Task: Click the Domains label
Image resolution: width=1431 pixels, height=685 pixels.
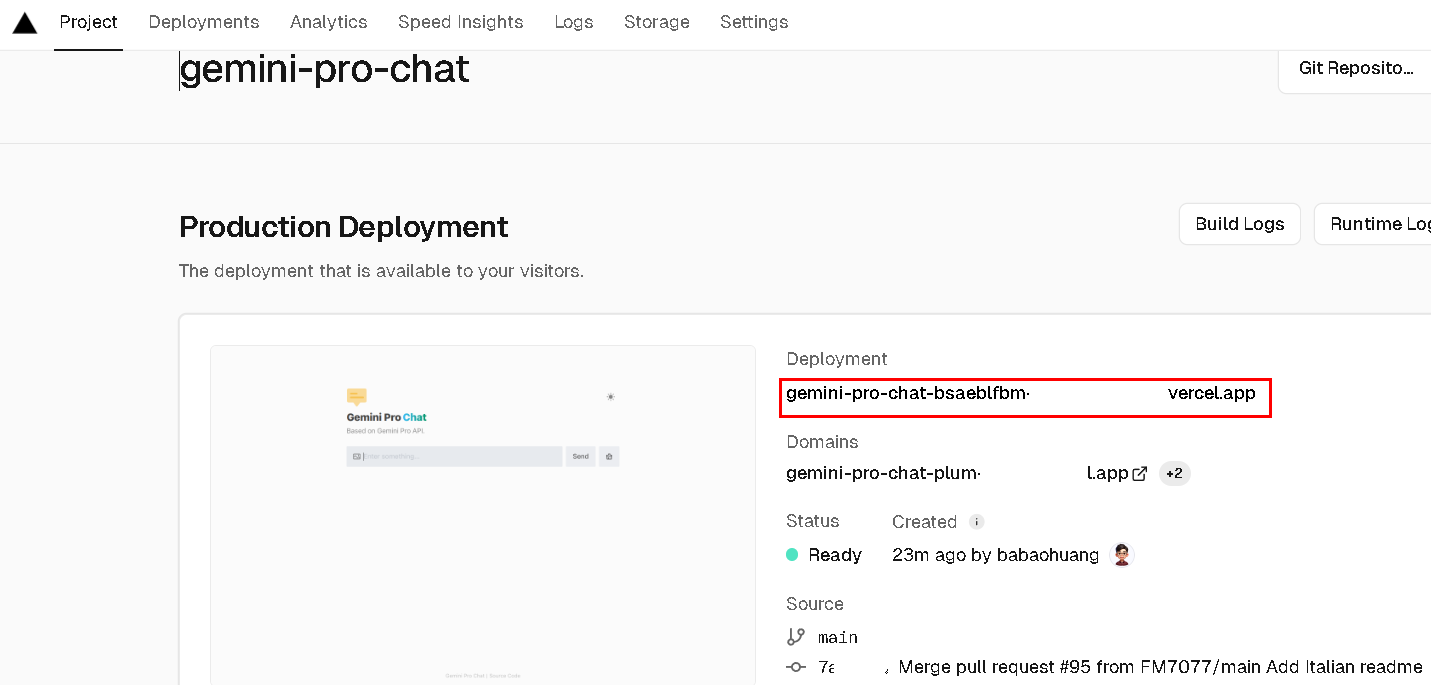Action: (x=822, y=442)
